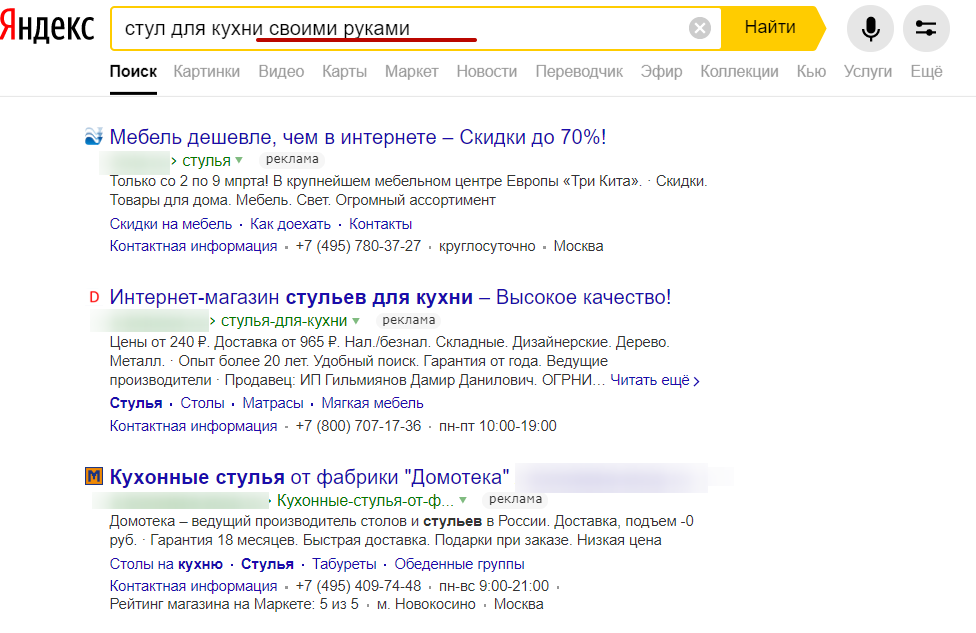Click the red D favicon

tap(94, 297)
